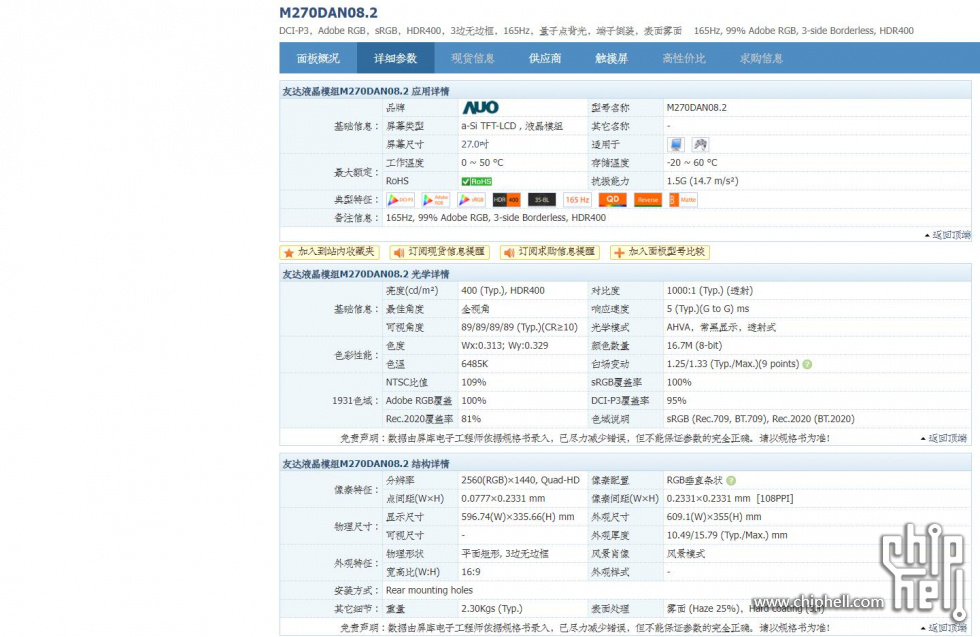Image resolution: width=980 pixels, height=637 pixels.
Task: Click the AHVA optical mode value
Action: click(x=721, y=328)
